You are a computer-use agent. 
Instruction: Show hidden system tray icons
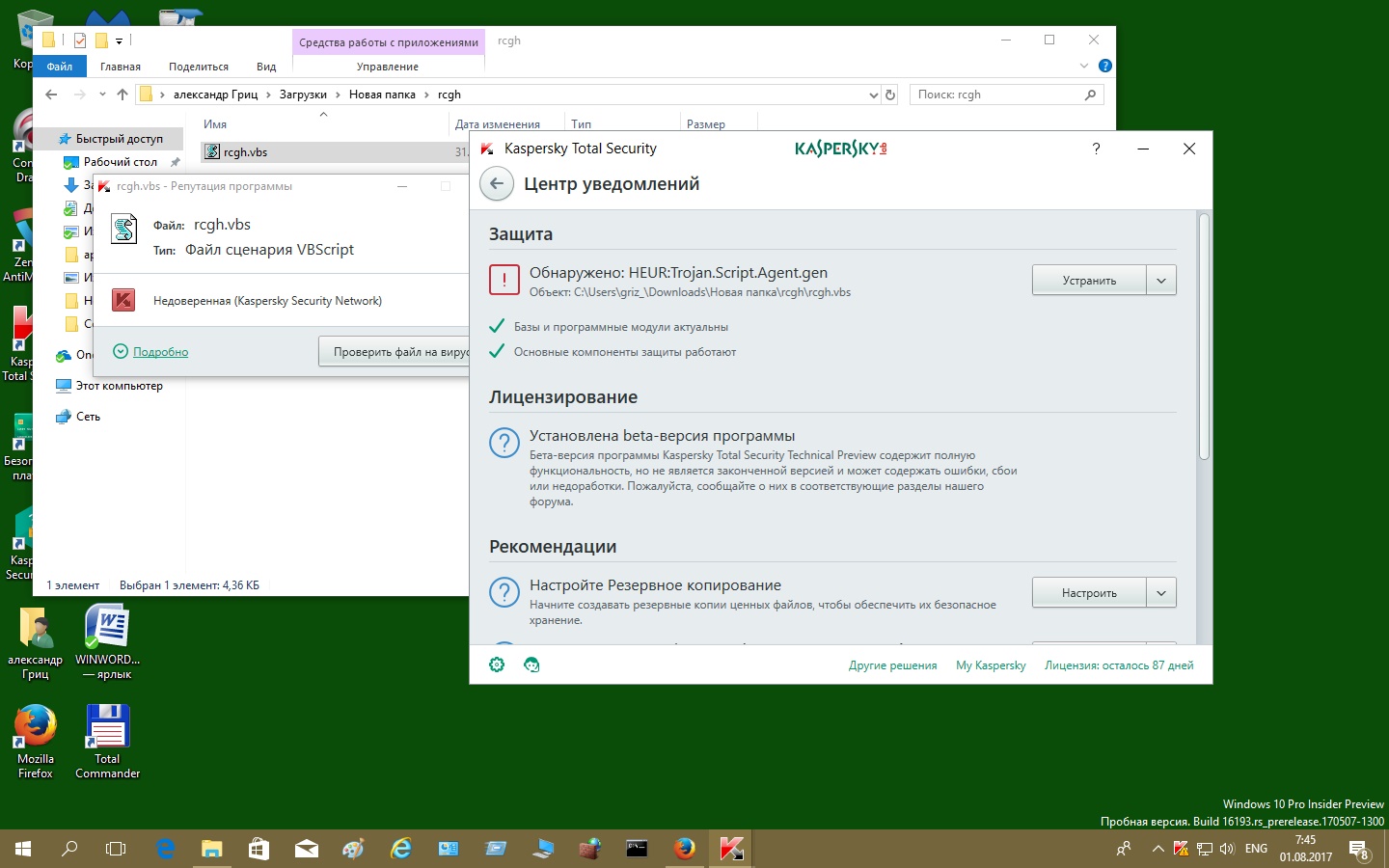pyautogui.click(x=1157, y=849)
